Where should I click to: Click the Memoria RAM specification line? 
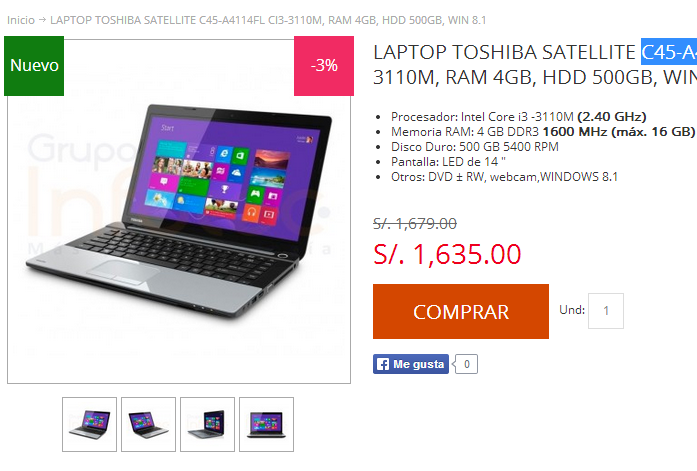(543, 132)
